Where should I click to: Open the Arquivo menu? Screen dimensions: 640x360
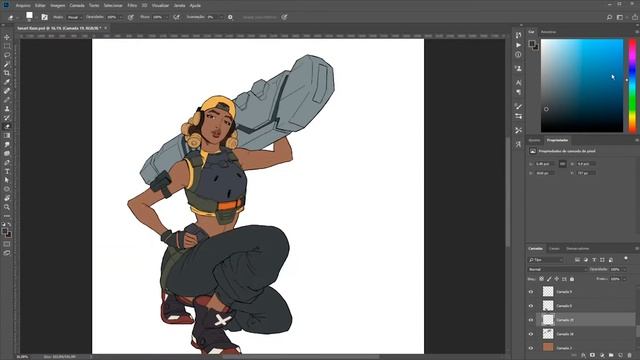(x=23, y=6)
